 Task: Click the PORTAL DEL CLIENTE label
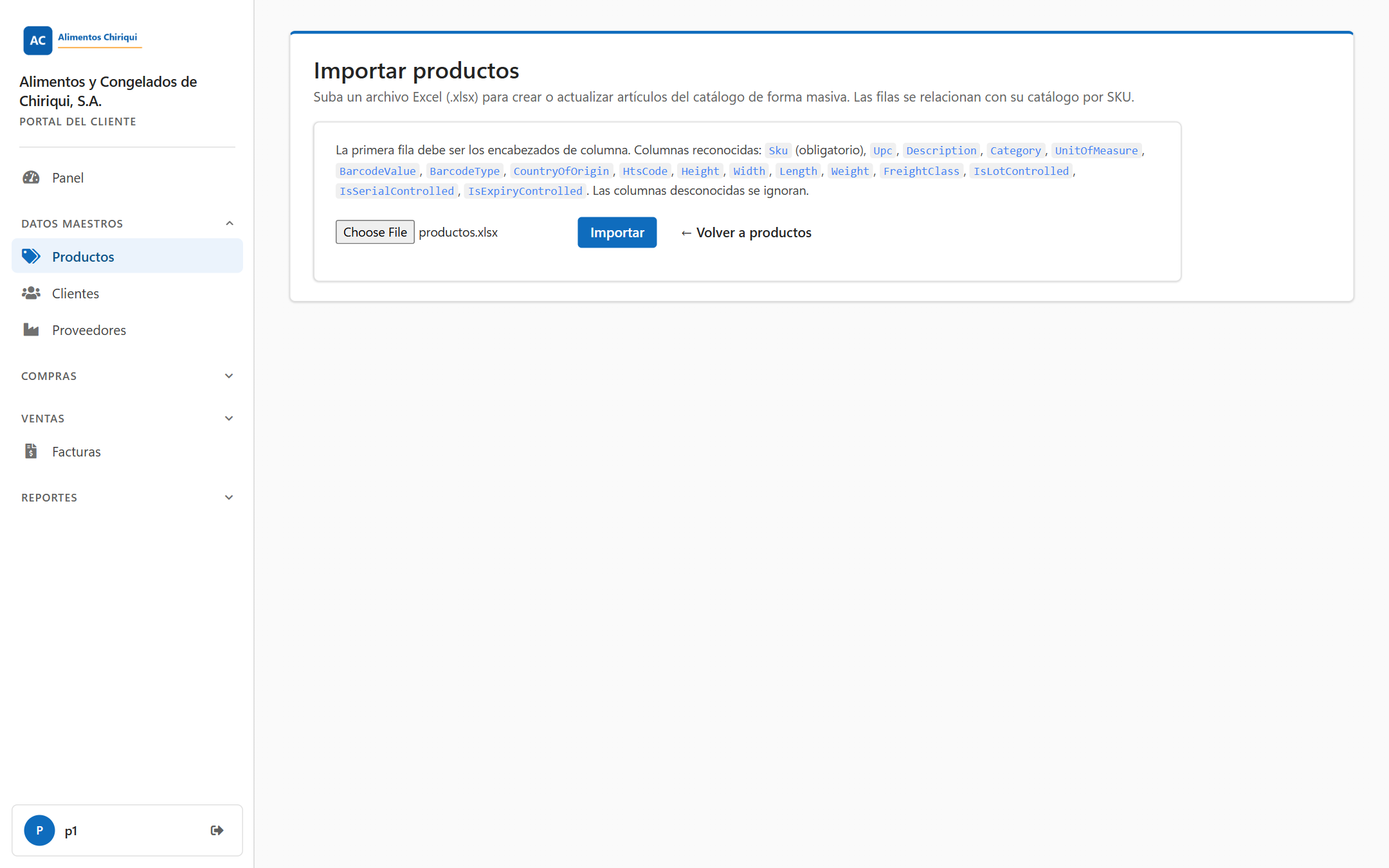[78, 122]
